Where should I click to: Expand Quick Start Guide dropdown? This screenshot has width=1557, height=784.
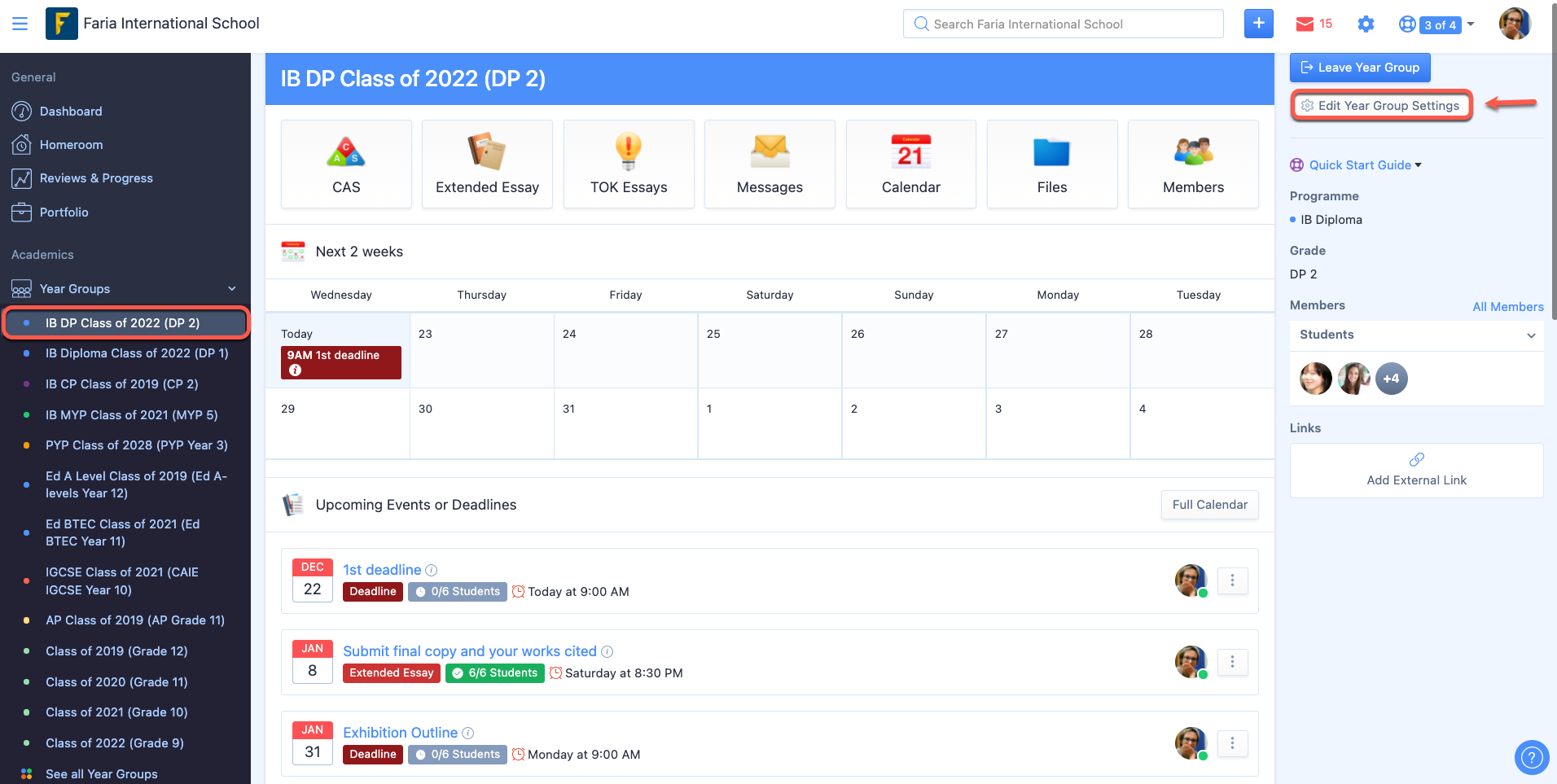(x=1365, y=165)
